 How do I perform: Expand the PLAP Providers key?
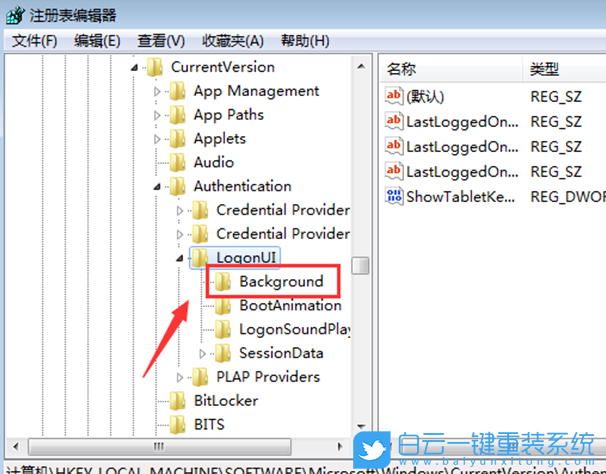point(180,377)
